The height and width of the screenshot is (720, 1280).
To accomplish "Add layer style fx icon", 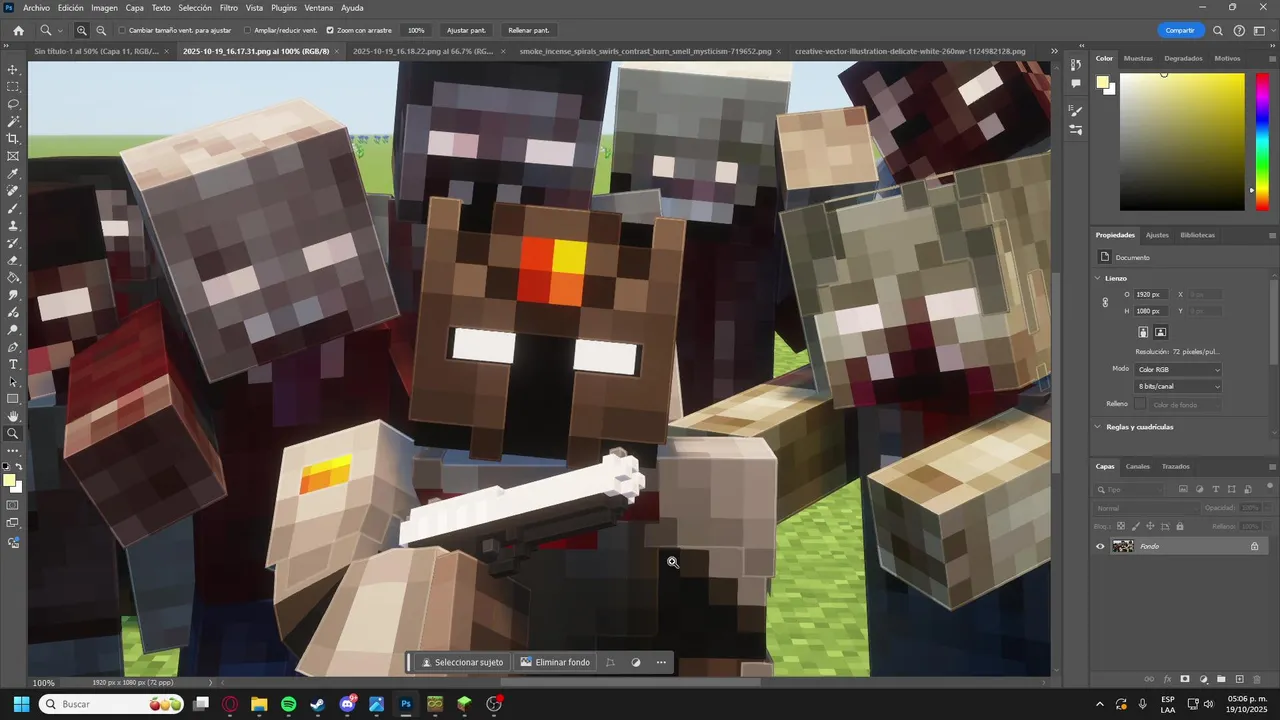I will point(1167,679).
